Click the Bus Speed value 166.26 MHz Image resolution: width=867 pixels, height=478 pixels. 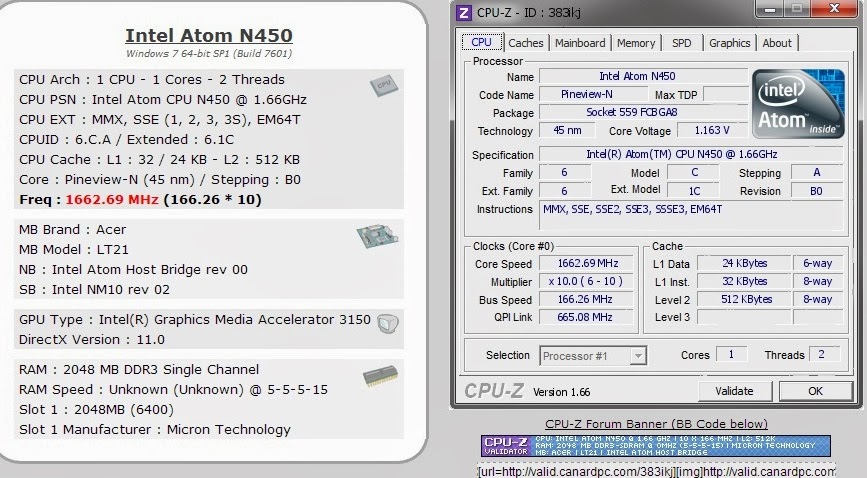pyautogui.click(x=588, y=299)
